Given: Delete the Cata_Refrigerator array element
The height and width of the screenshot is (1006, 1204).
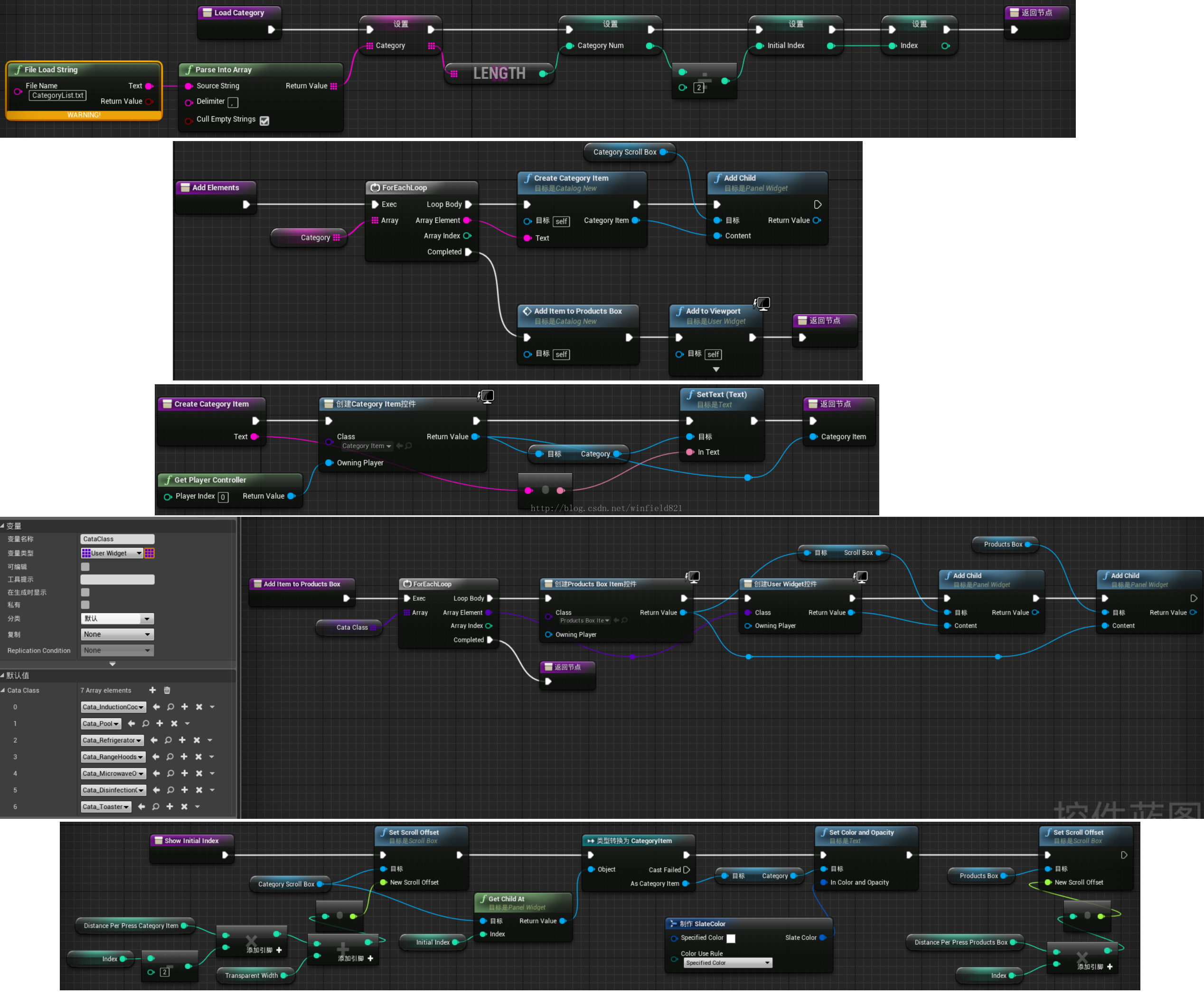Looking at the screenshot, I should pyautogui.click(x=197, y=740).
